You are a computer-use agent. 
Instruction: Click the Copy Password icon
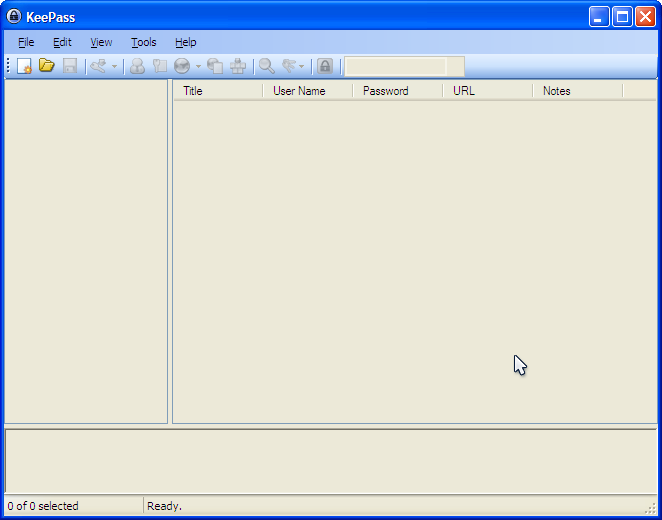click(x=160, y=66)
